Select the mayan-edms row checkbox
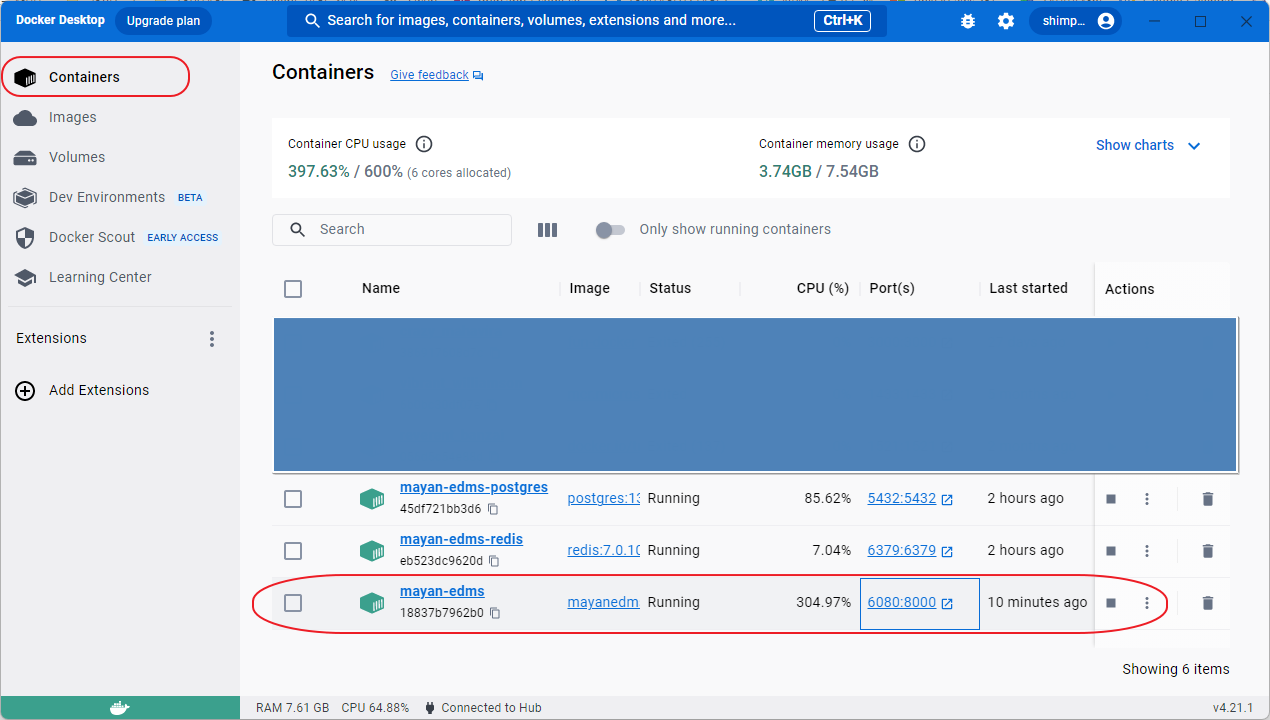Viewport: 1270px width, 720px height. tap(293, 603)
